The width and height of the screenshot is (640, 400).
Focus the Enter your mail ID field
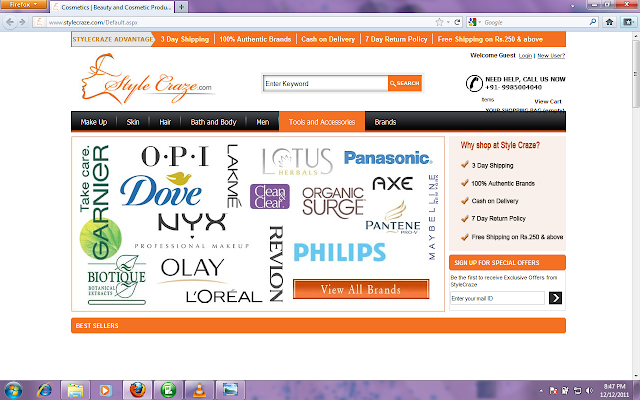click(497, 298)
